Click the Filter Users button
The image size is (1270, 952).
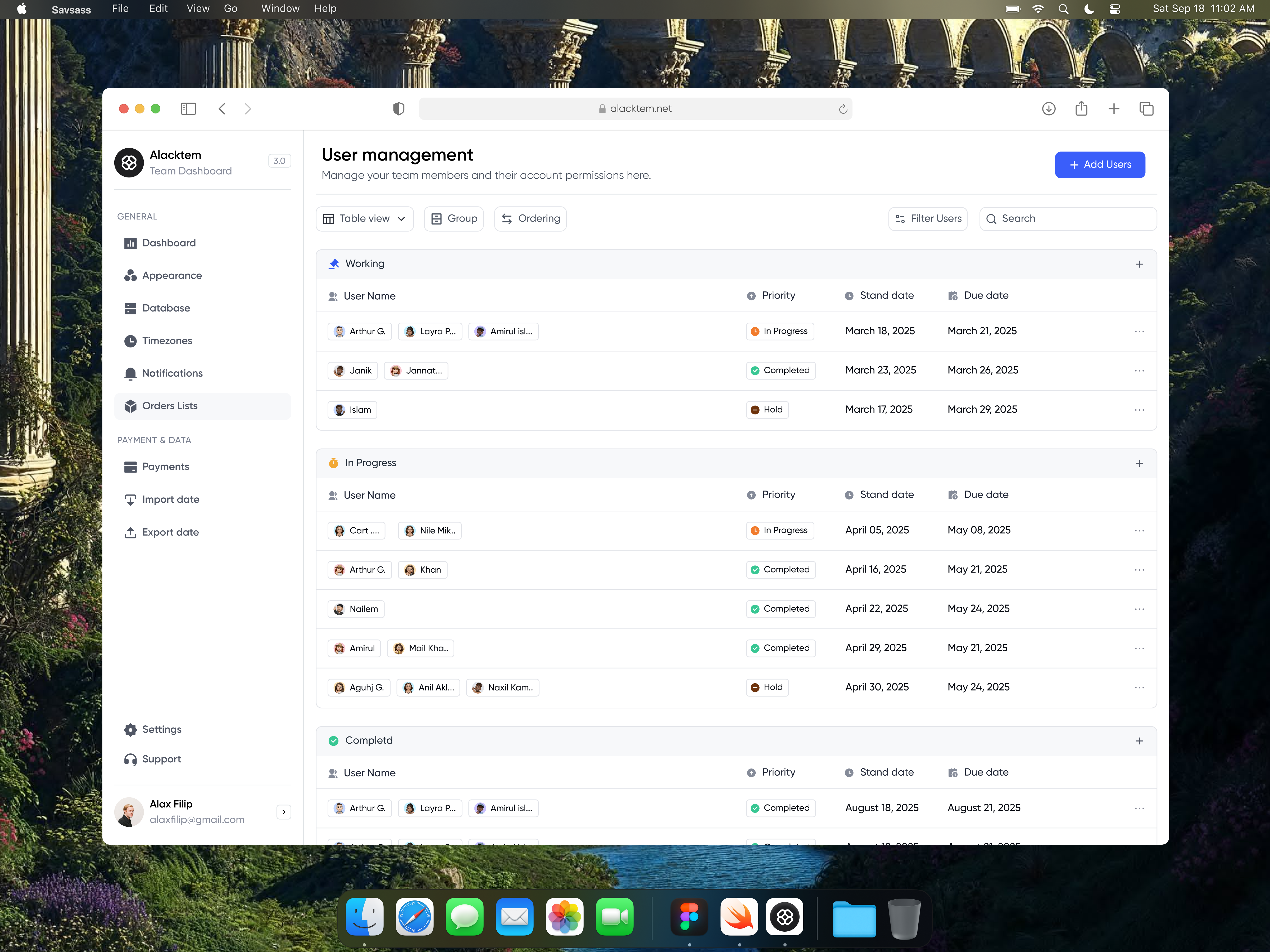click(927, 219)
